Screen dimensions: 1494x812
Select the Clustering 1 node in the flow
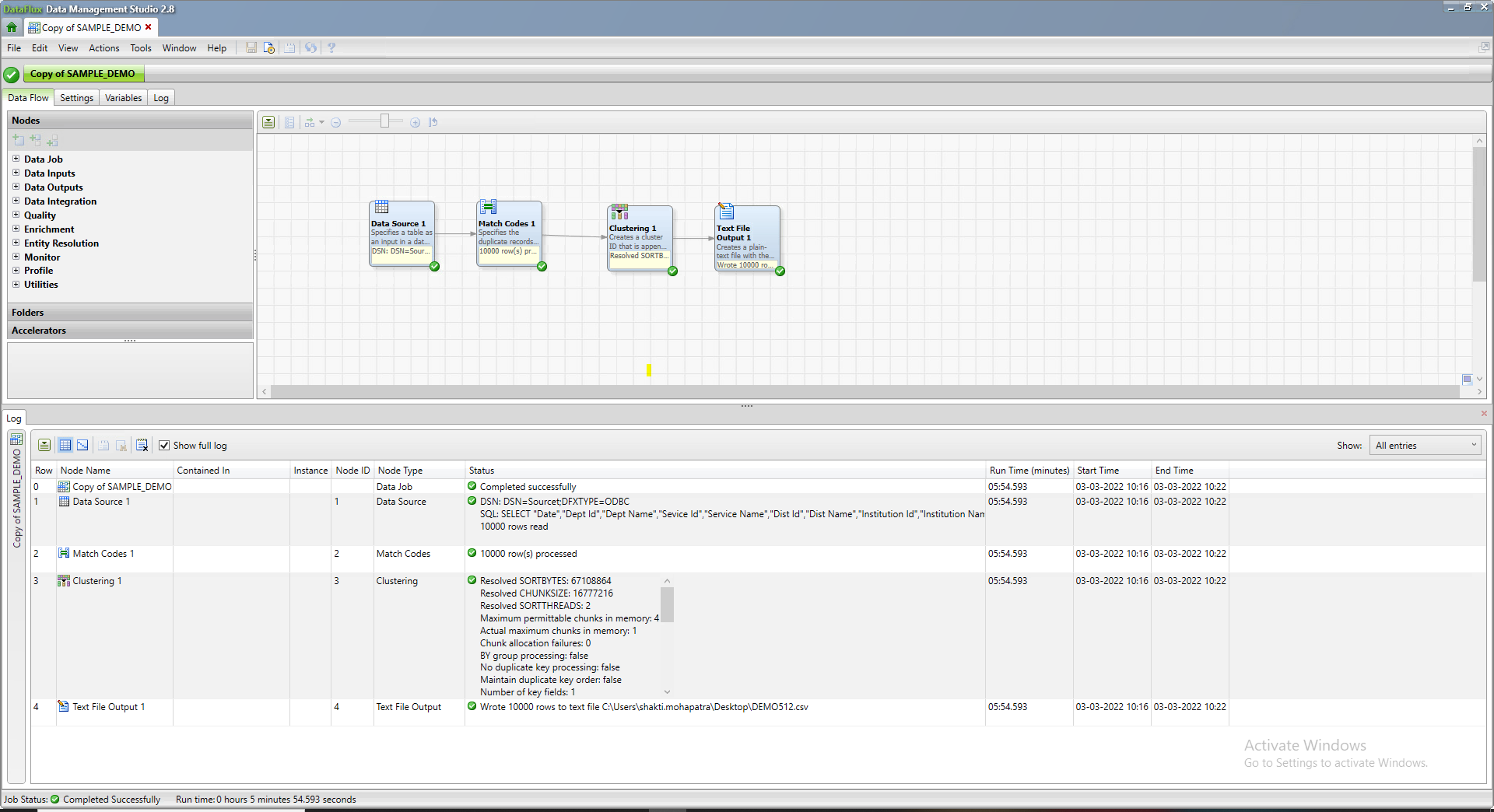639,237
